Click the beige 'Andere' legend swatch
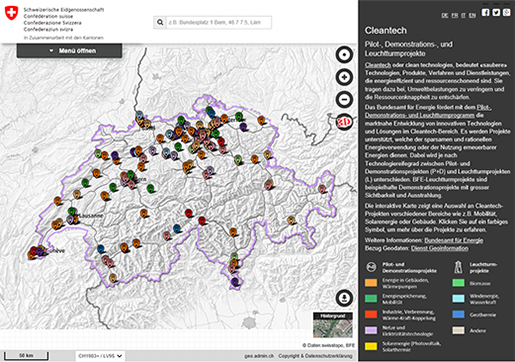This screenshot has height=362, width=515. (458, 330)
